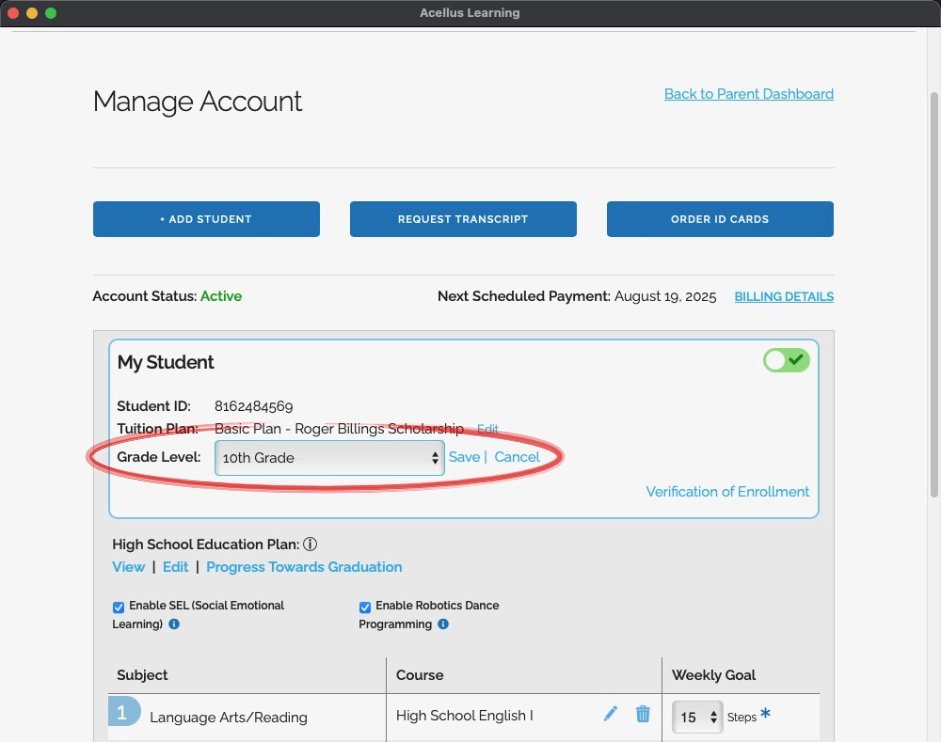Click the number 1 badge for Language Arts
Viewport: 941px width, 742px height.
pos(123,713)
